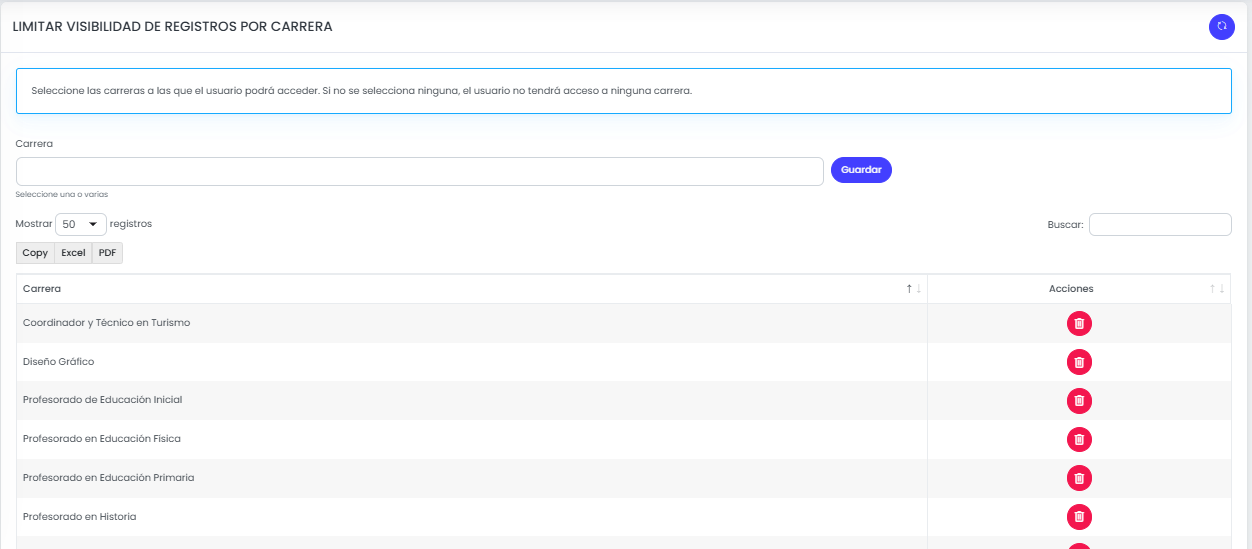
Task: Delete Profesorado en Educación Física row
Action: click(x=1079, y=439)
